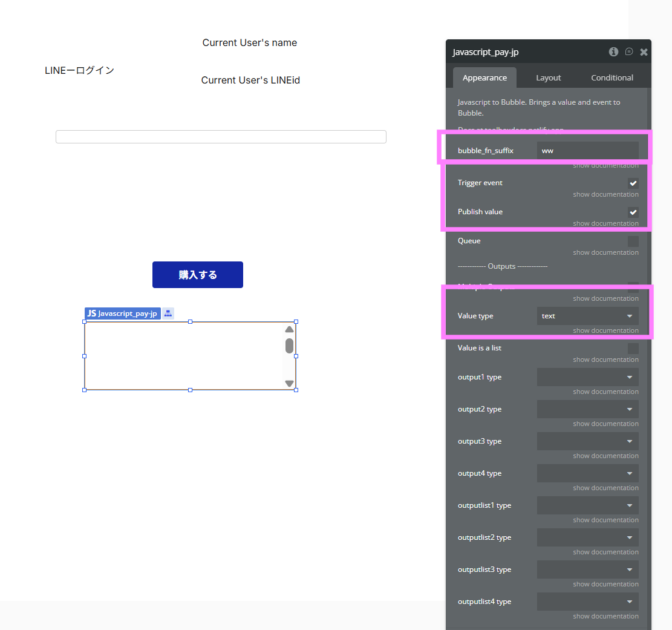The width and height of the screenshot is (672, 630).
Task: Open the Value type dropdown
Action: 587,316
